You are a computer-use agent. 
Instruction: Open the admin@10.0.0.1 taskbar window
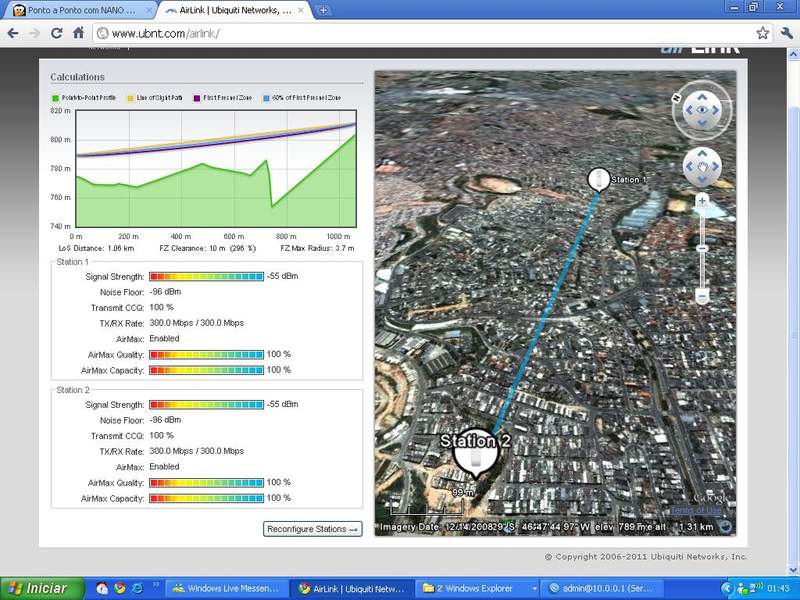(601, 589)
